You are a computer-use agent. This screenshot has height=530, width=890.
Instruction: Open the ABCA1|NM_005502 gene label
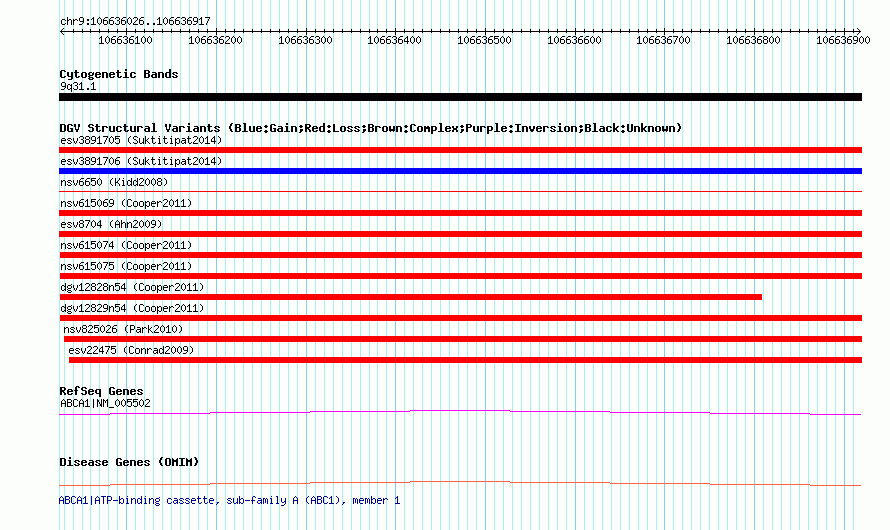point(106,403)
